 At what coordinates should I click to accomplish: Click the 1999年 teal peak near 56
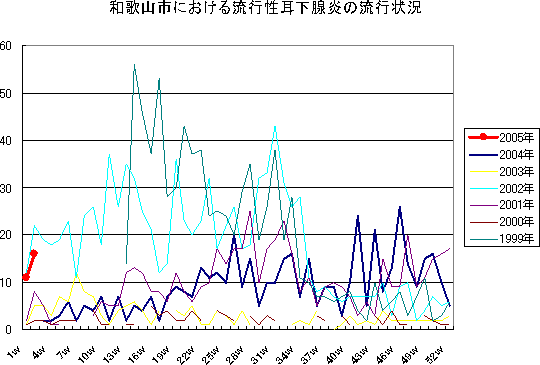pyautogui.click(x=134, y=64)
